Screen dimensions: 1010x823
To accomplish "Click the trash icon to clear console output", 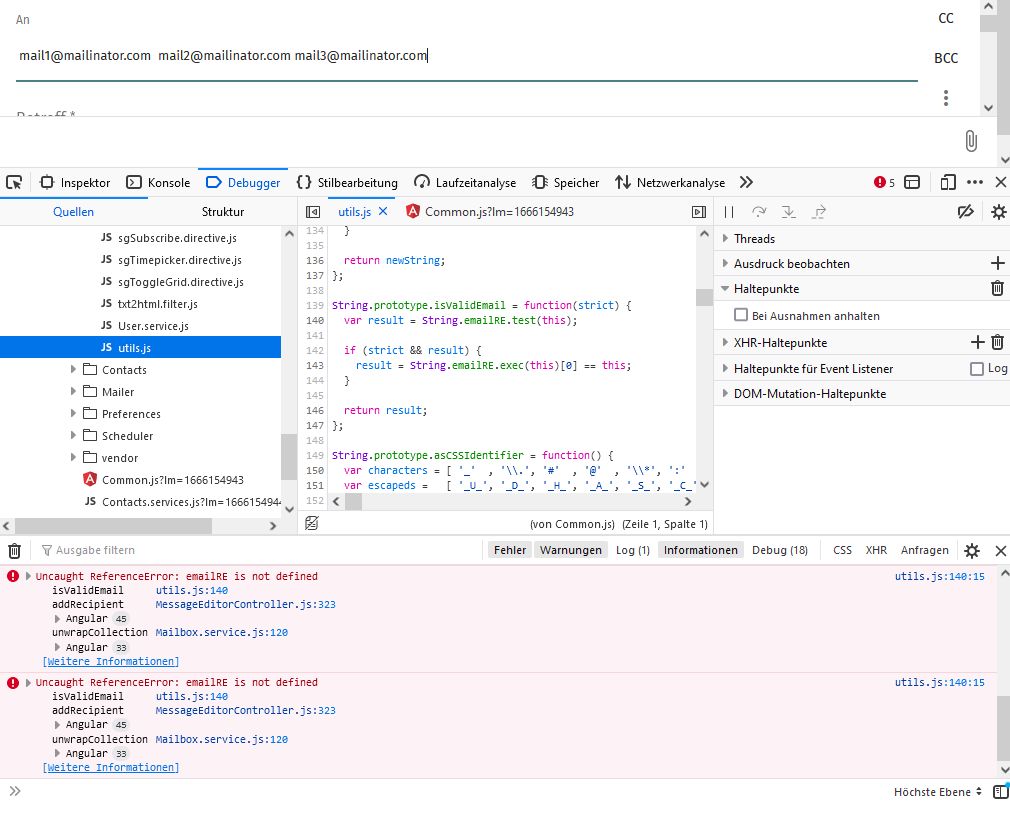I will coord(14,550).
